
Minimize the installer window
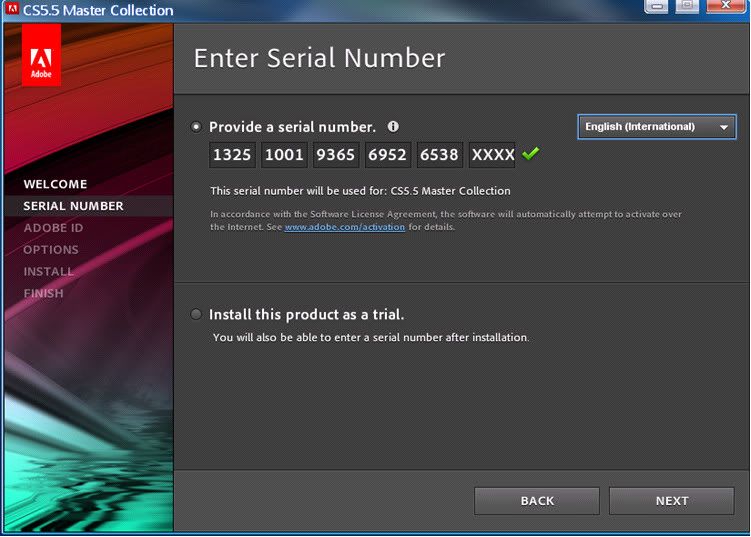pos(656,6)
